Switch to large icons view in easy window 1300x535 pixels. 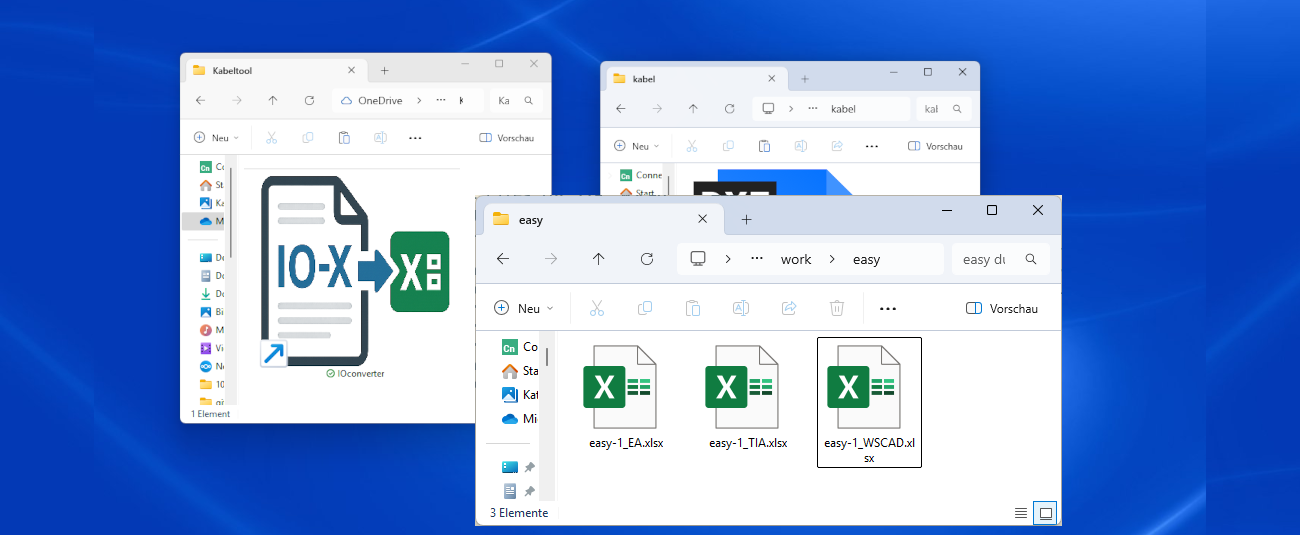click(x=1046, y=513)
